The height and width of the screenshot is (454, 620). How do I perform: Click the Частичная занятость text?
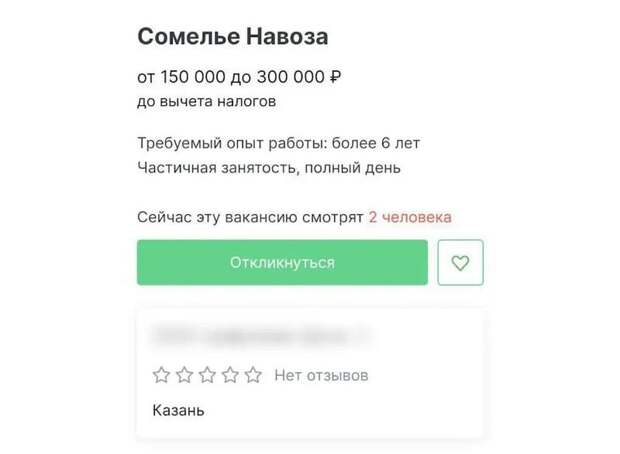pyautogui.click(x=211, y=167)
